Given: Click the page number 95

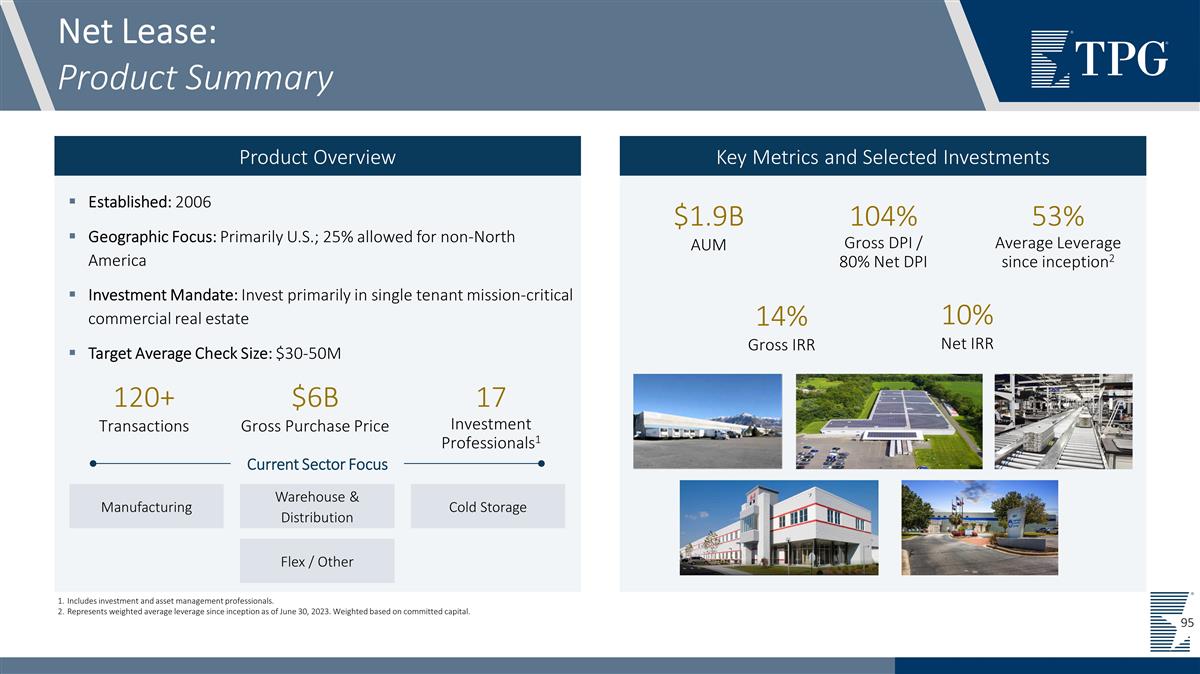Looking at the screenshot, I should tap(1188, 623).
